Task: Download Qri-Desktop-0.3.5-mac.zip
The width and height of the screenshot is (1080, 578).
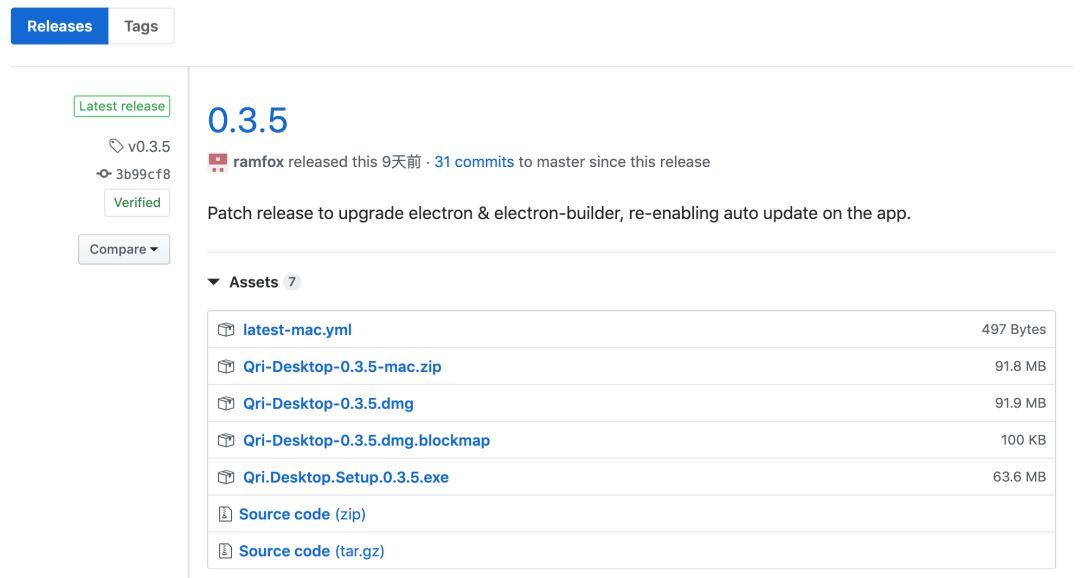Action: [x=342, y=367]
